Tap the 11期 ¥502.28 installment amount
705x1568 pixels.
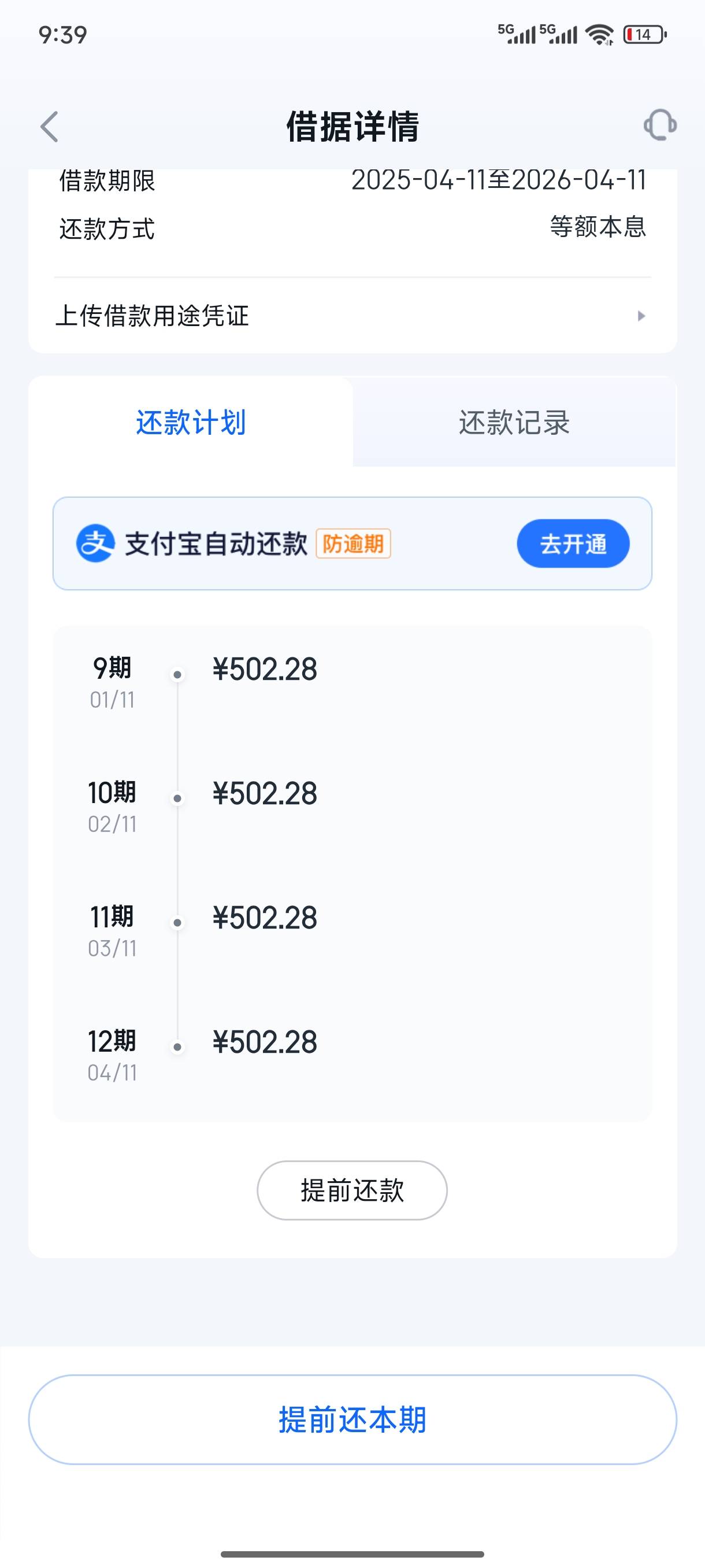pyautogui.click(x=265, y=918)
